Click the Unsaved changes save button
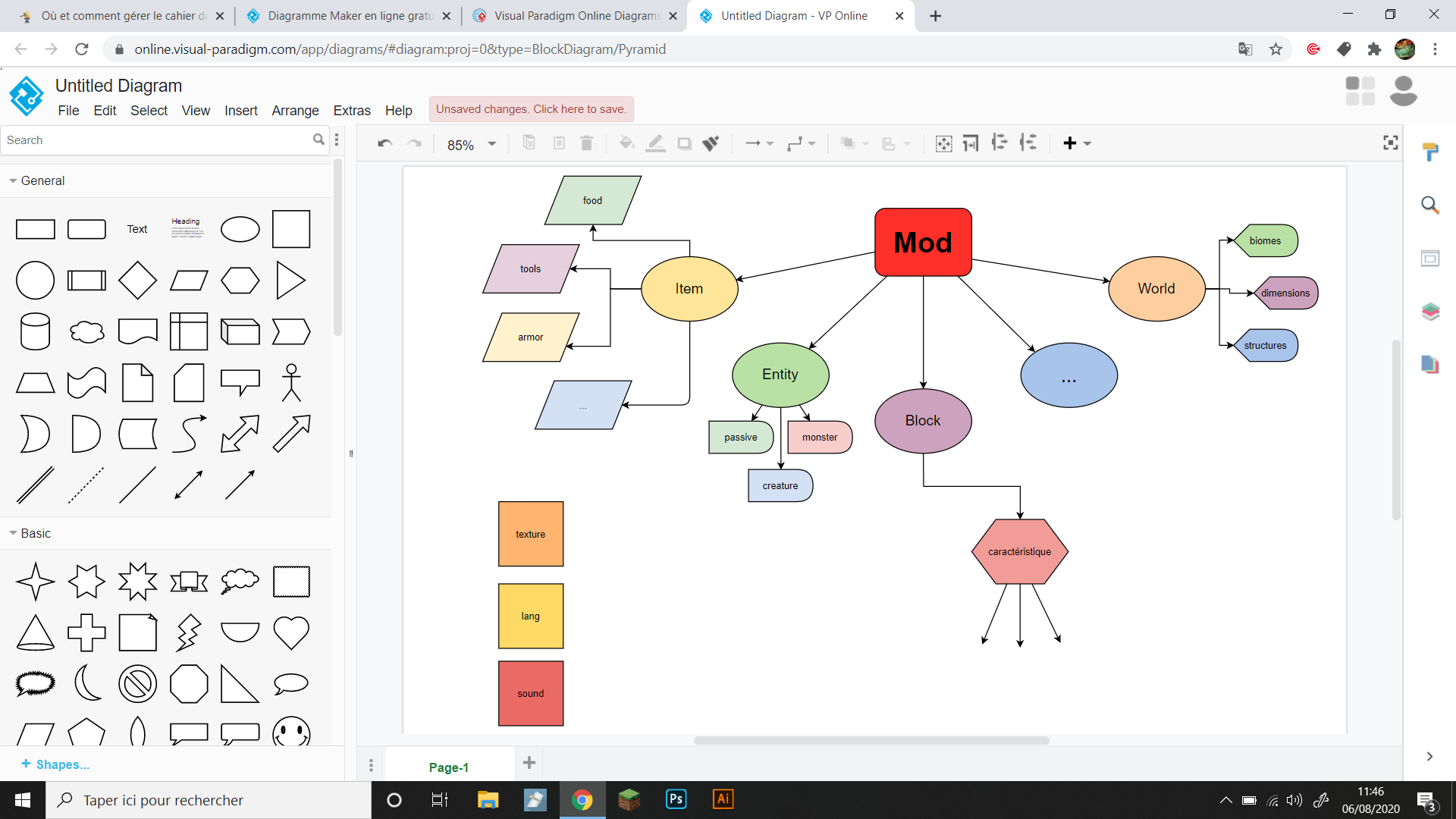1456x819 pixels. pos(531,109)
